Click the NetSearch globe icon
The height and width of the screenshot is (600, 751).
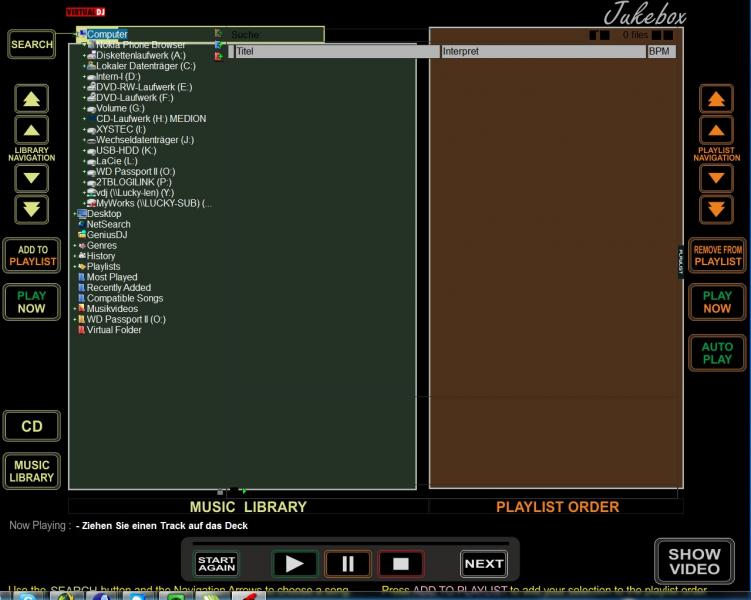[x=82, y=224]
